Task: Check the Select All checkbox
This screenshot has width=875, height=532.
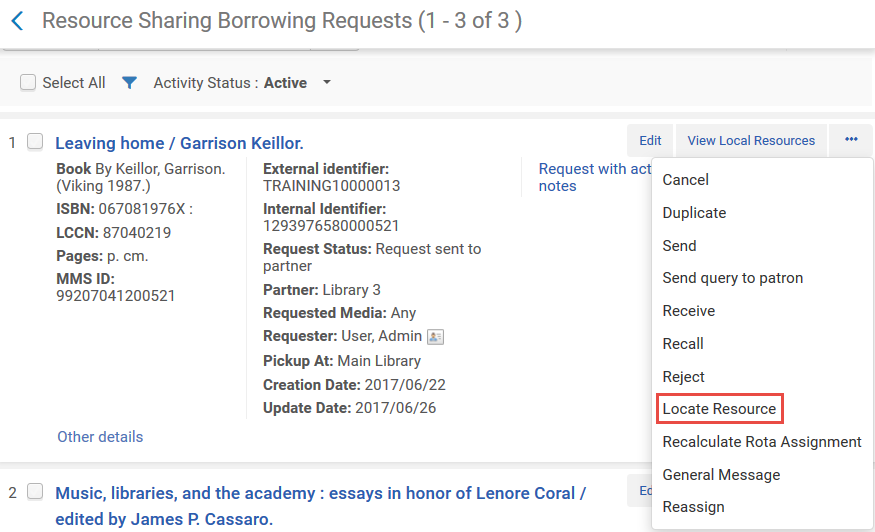Action: point(28,83)
